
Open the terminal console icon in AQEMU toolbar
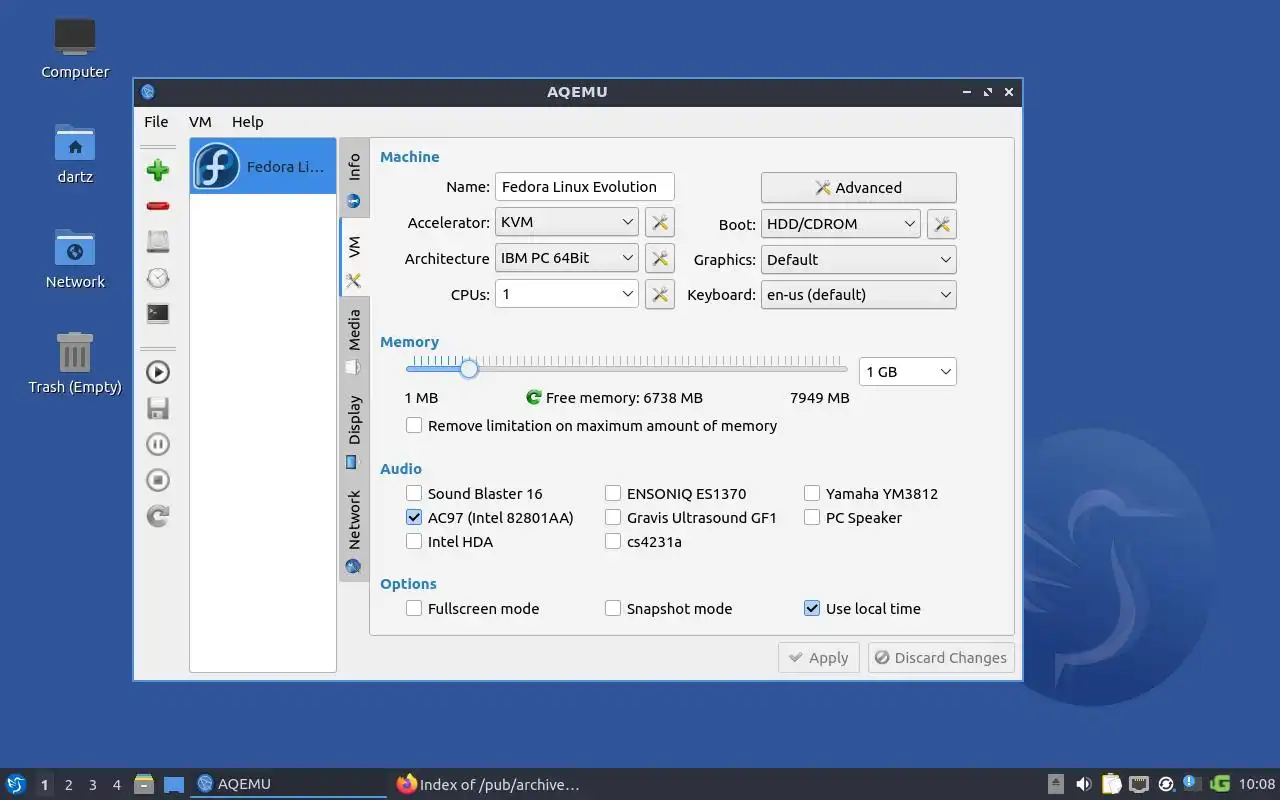click(x=158, y=313)
